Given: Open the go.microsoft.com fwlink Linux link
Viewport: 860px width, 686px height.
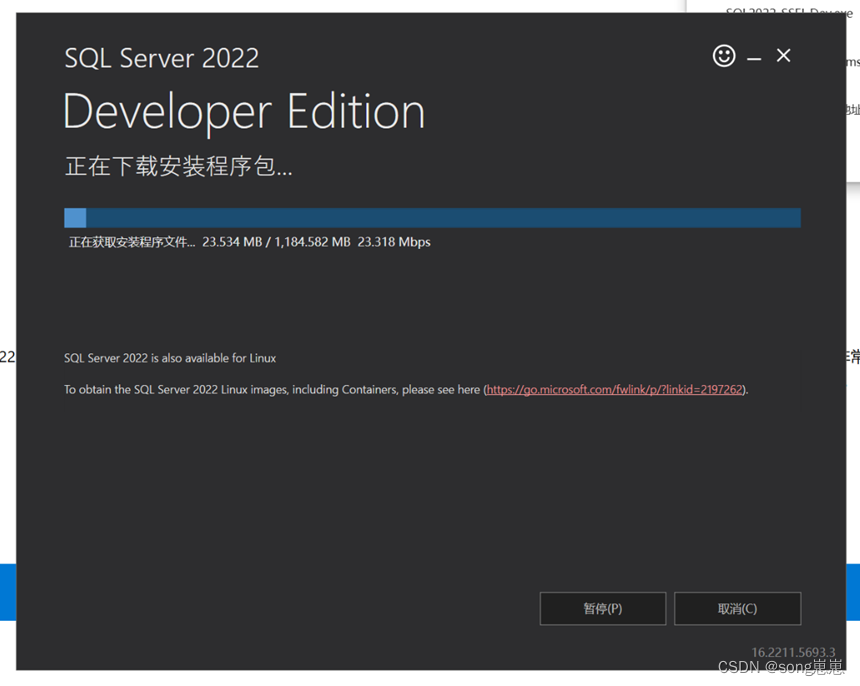Looking at the screenshot, I should [614, 390].
